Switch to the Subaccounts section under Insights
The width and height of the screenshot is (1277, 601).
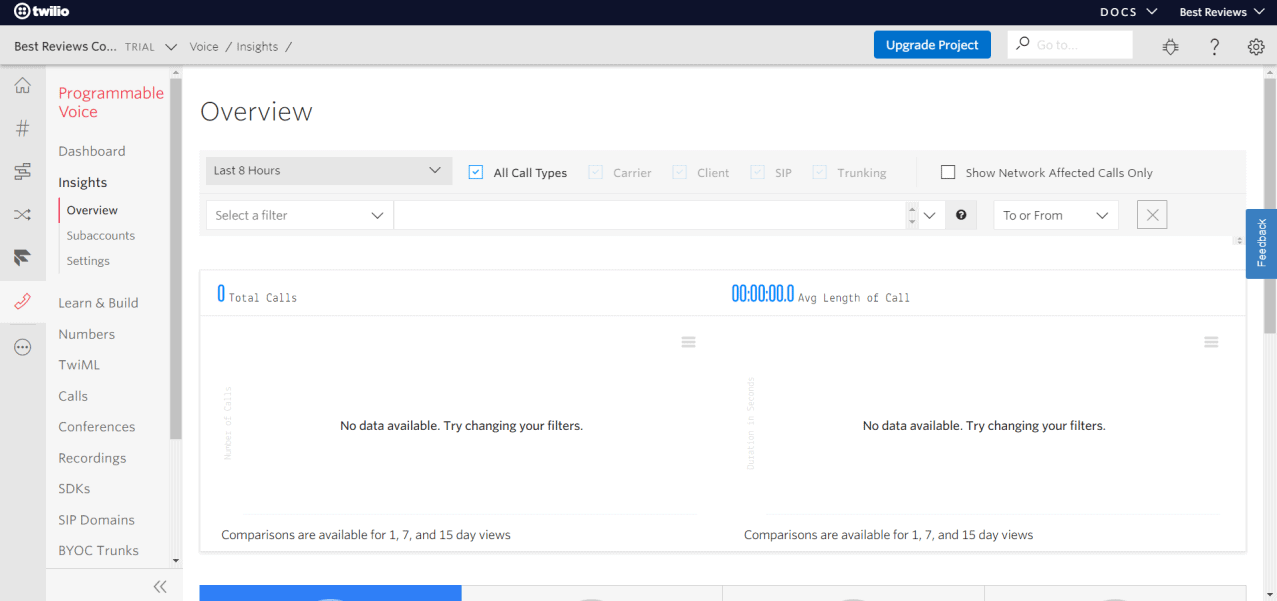(x=102, y=235)
